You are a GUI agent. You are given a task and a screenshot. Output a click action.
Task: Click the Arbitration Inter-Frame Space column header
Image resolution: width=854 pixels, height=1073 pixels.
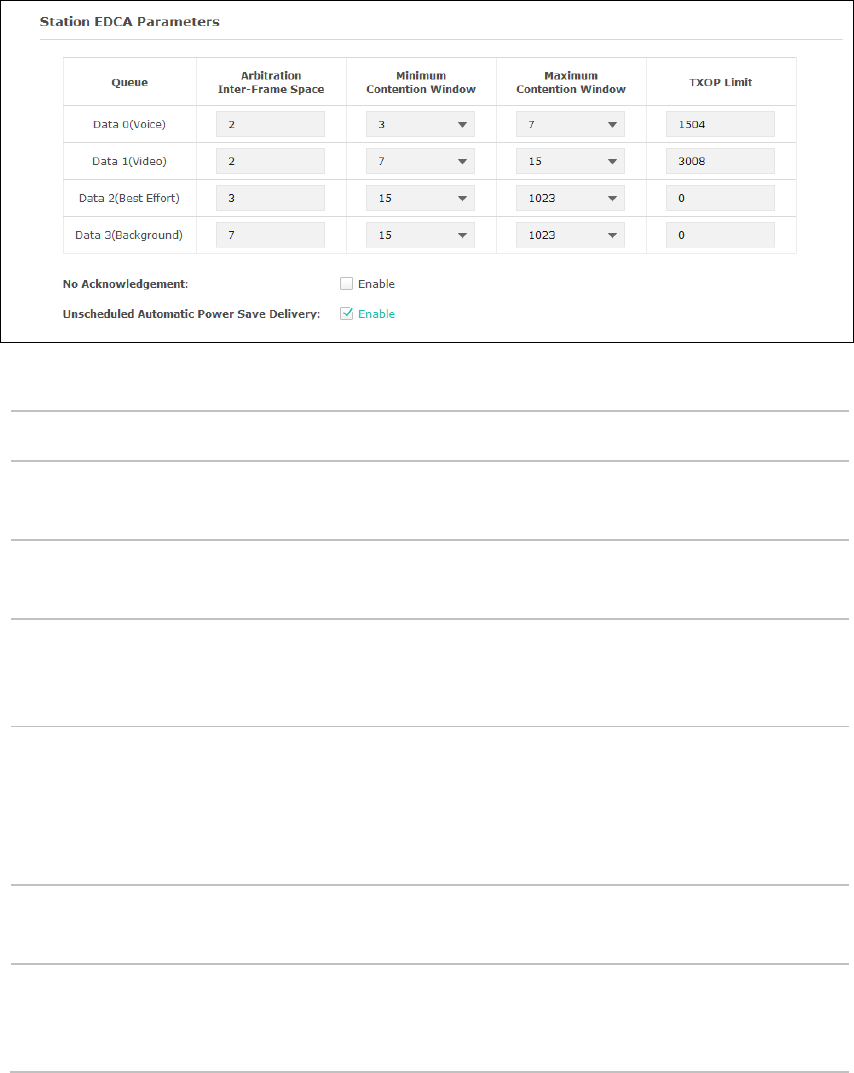[271, 82]
